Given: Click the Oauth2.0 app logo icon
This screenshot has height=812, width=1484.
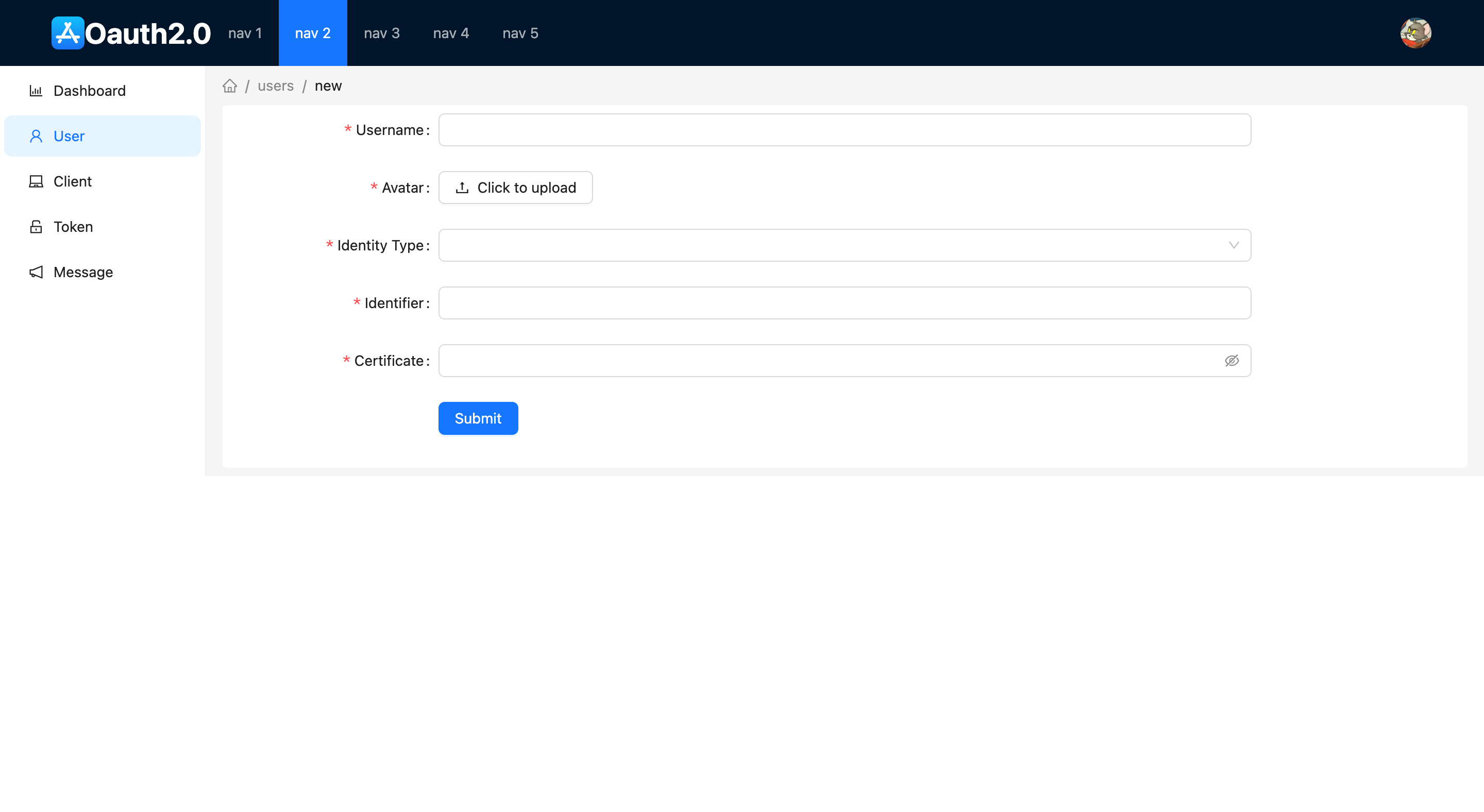Looking at the screenshot, I should click(x=68, y=33).
